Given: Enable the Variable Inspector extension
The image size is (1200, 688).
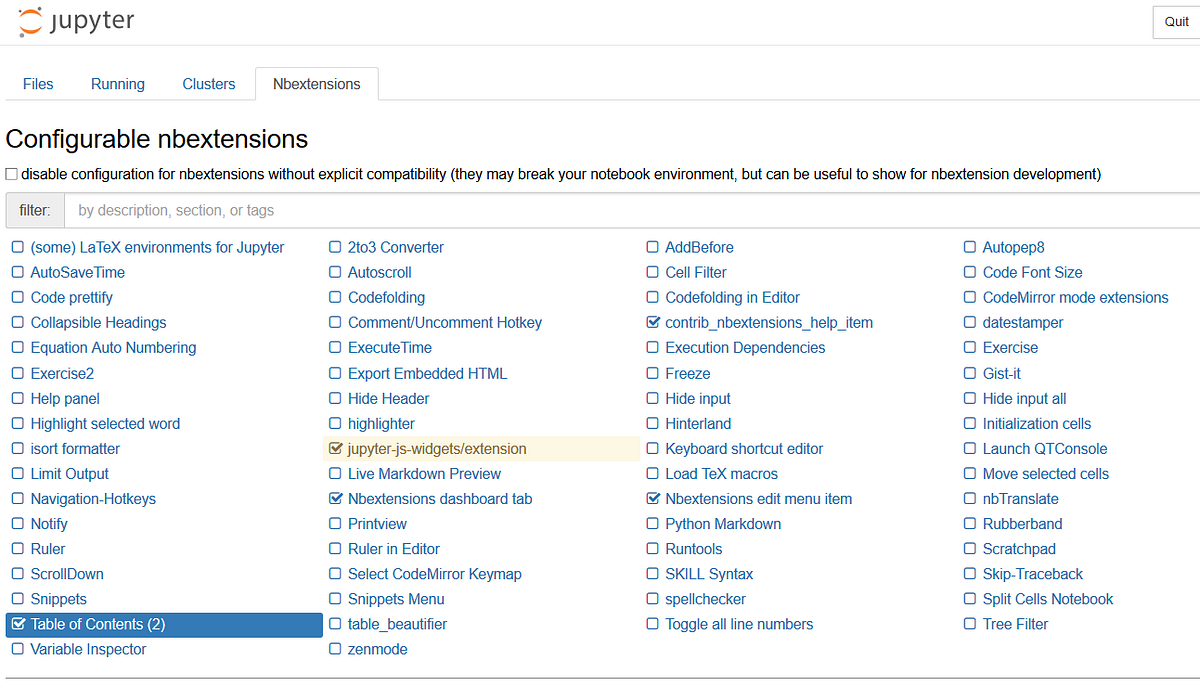Looking at the screenshot, I should tap(18, 649).
